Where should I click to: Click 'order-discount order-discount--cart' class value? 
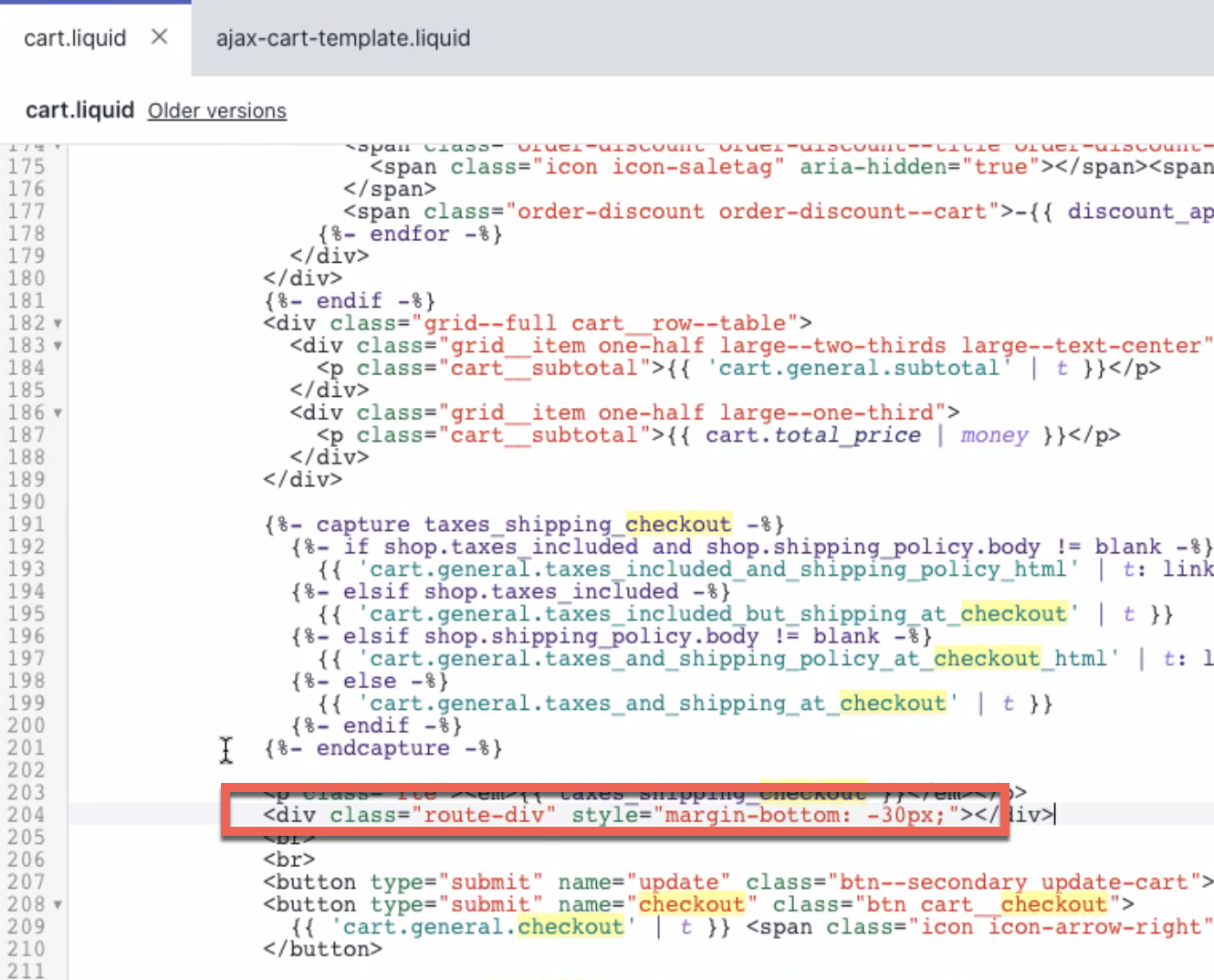pos(752,212)
